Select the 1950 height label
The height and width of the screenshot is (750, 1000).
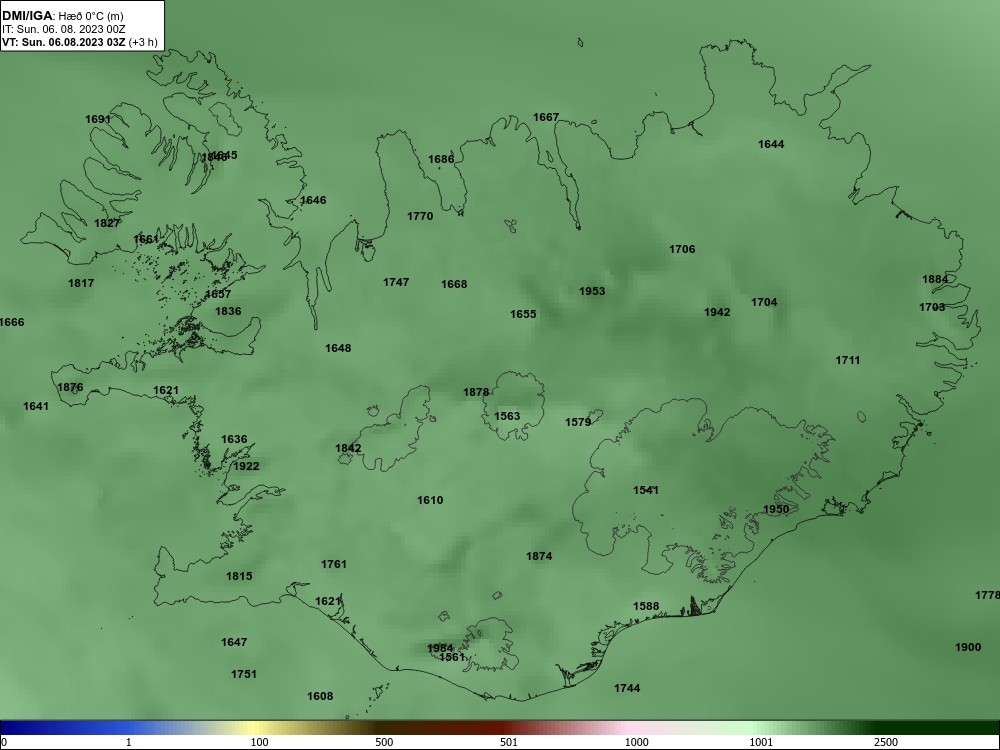pos(776,510)
